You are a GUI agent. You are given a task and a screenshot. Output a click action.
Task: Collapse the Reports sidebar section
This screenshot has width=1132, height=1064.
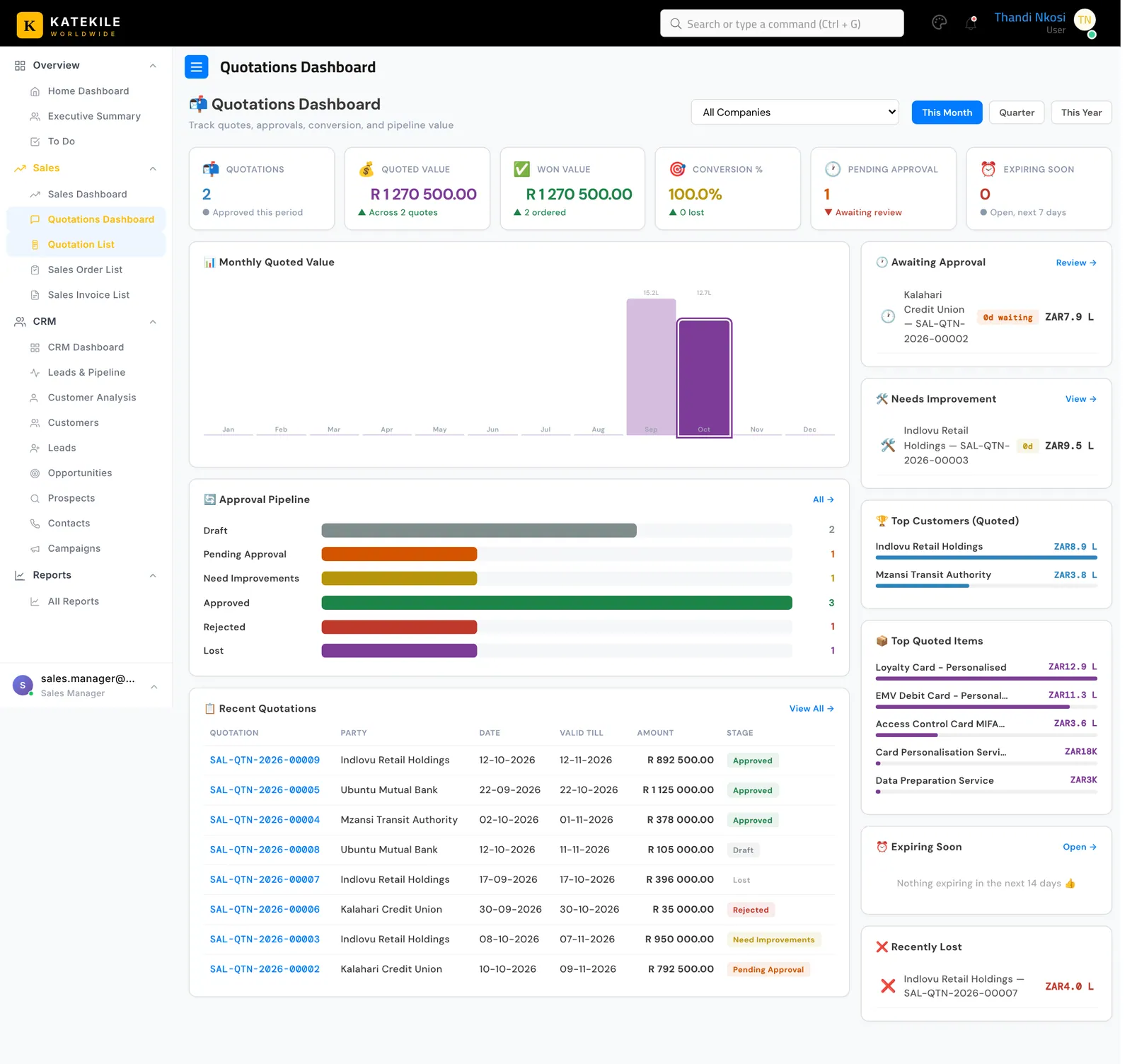(153, 576)
